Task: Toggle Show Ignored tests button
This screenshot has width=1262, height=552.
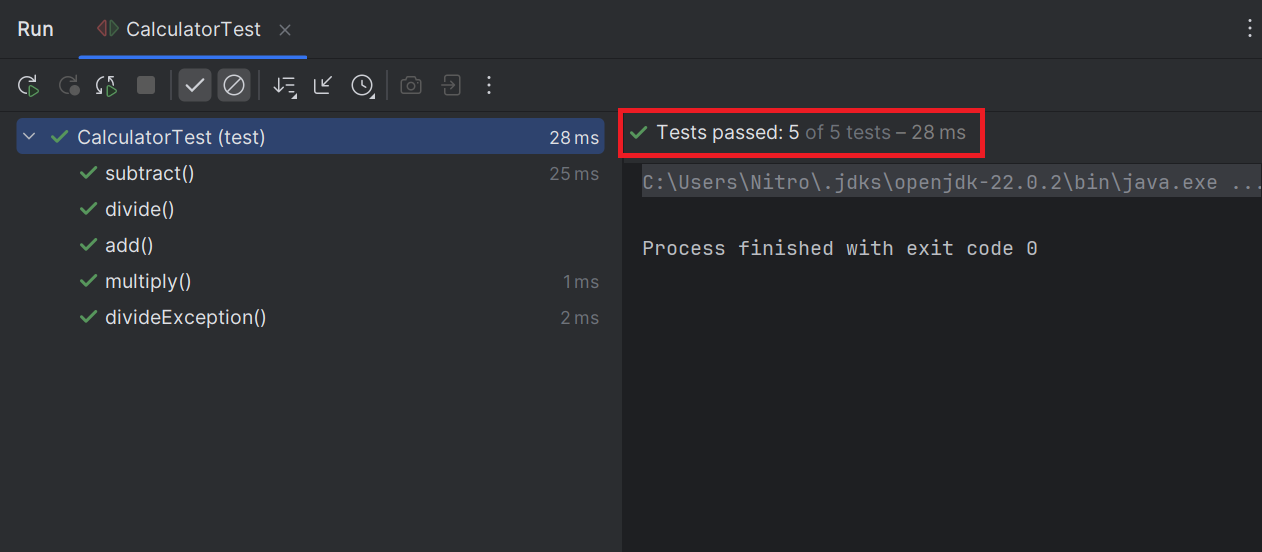Action: pyautogui.click(x=233, y=86)
